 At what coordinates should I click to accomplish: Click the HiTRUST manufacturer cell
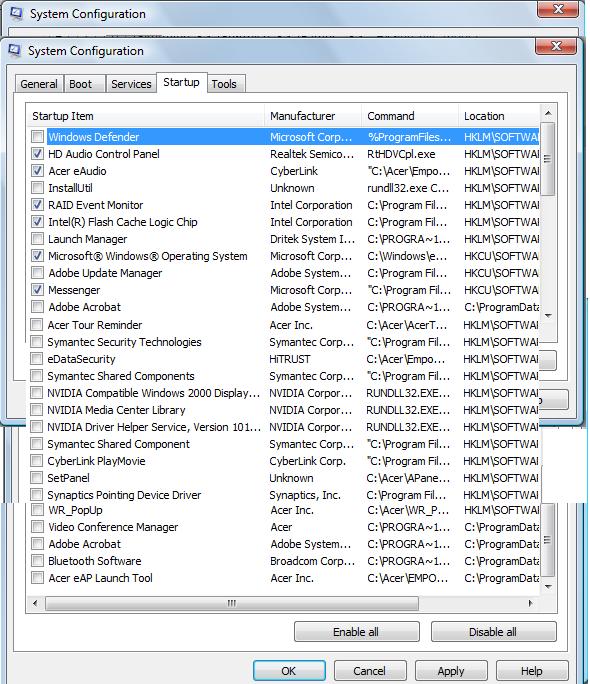[x=290, y=359]
